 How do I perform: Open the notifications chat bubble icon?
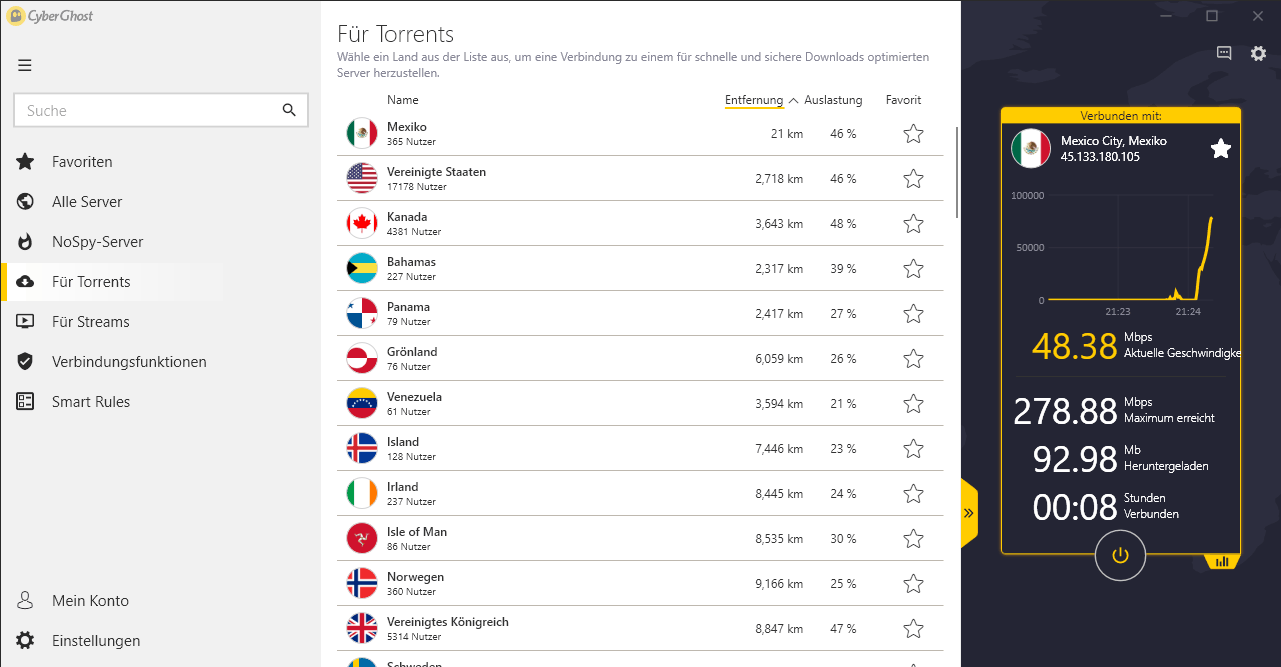coord(1224,53)
